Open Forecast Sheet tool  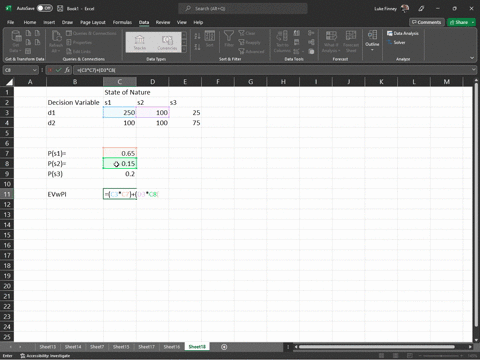click(351, 41)
